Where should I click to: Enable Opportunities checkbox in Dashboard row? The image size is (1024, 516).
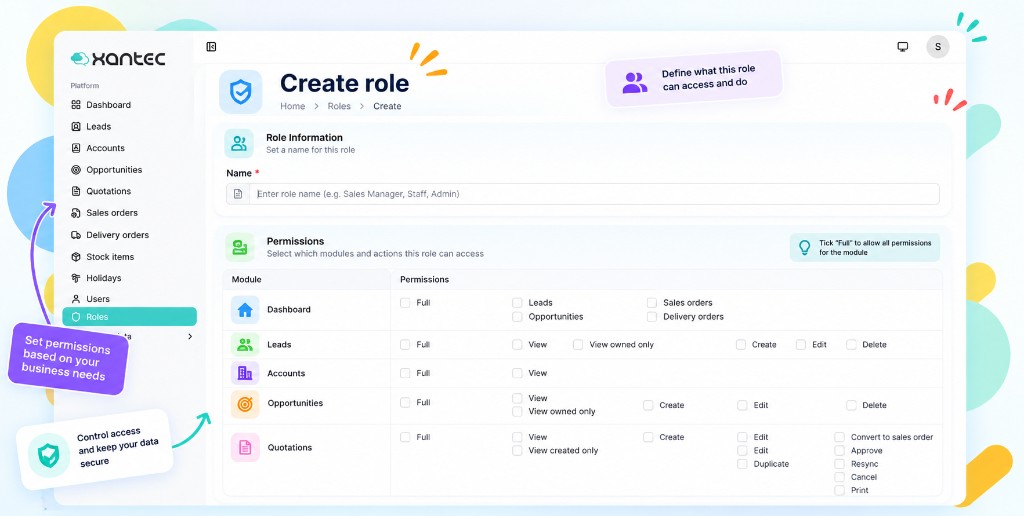click(517, 317)
